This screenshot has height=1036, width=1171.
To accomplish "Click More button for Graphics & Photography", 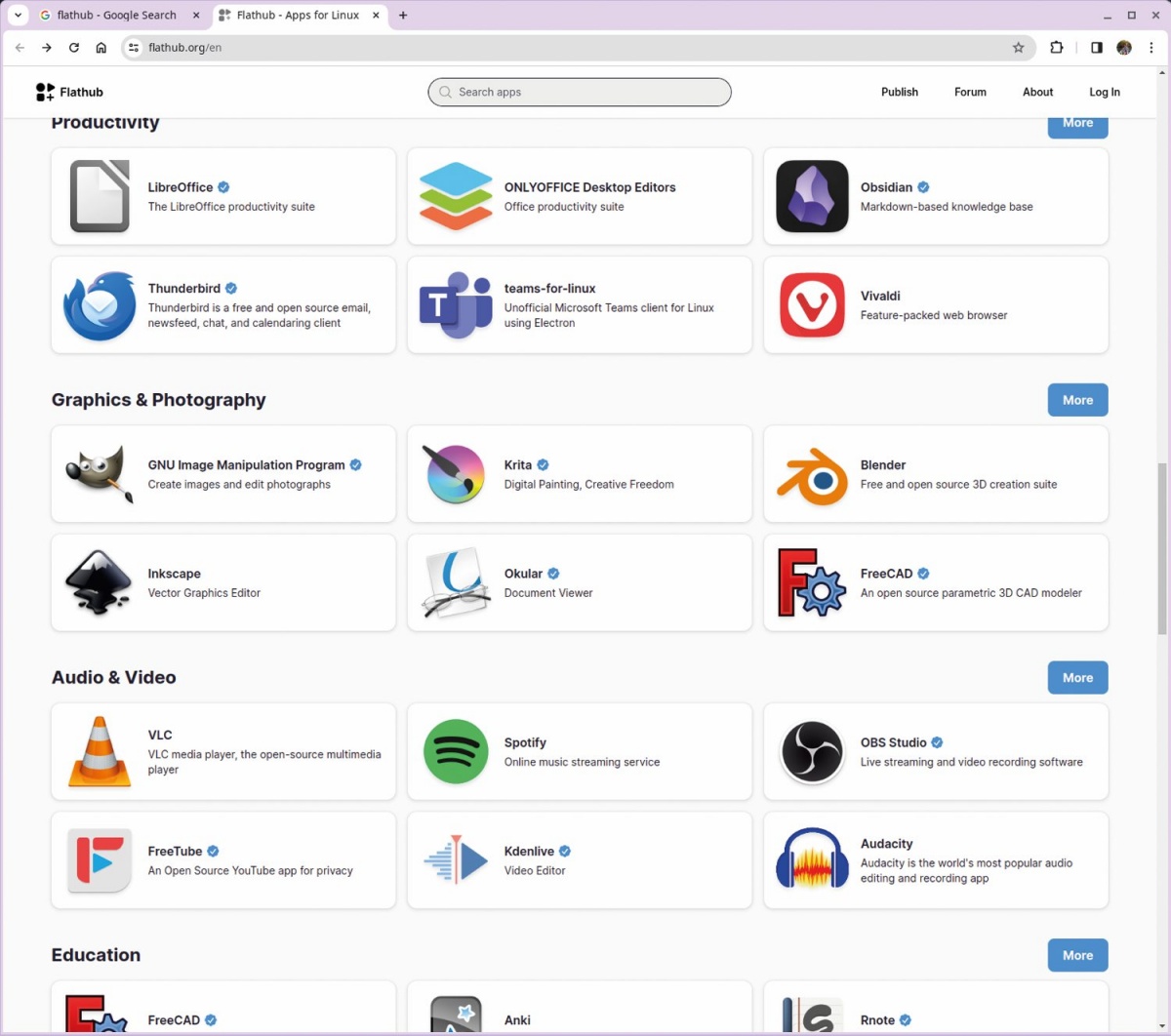I will 1077,400.
